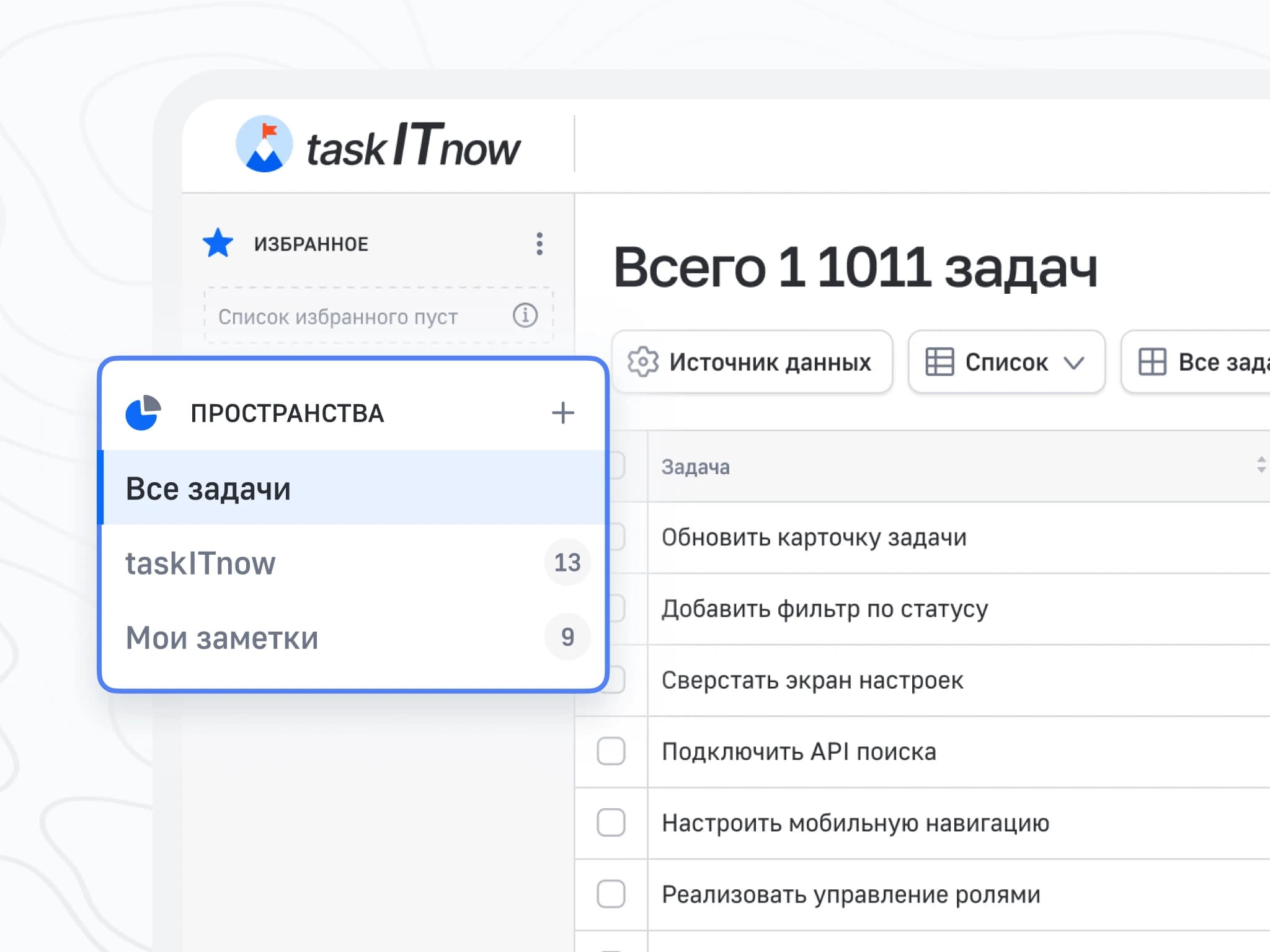Add a new space with plus icon
Viewport: 1270px width, 952px height.
(563, 413)
